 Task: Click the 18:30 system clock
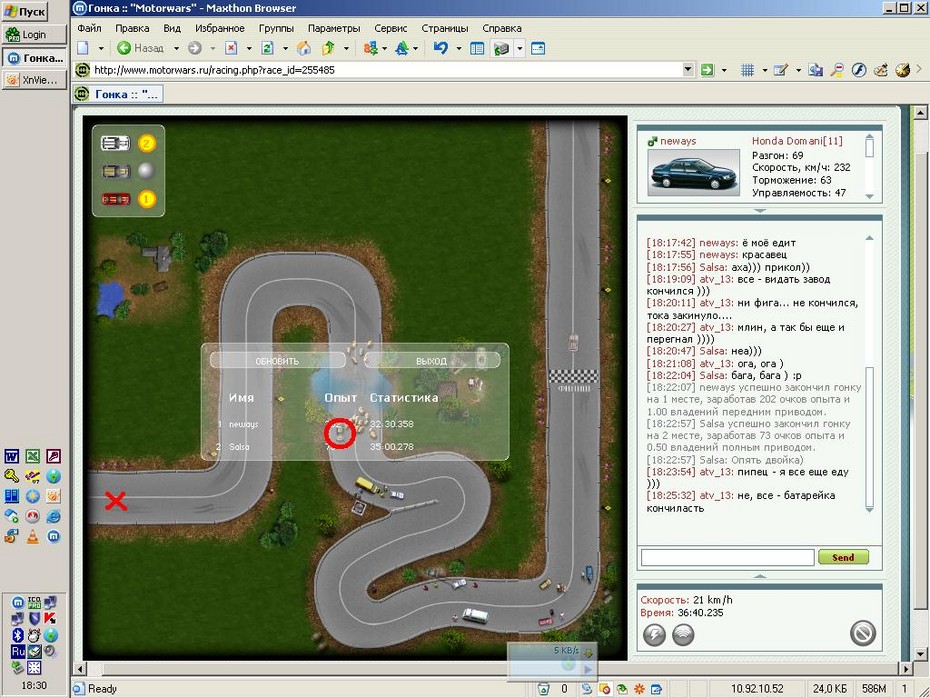(34, 685)
